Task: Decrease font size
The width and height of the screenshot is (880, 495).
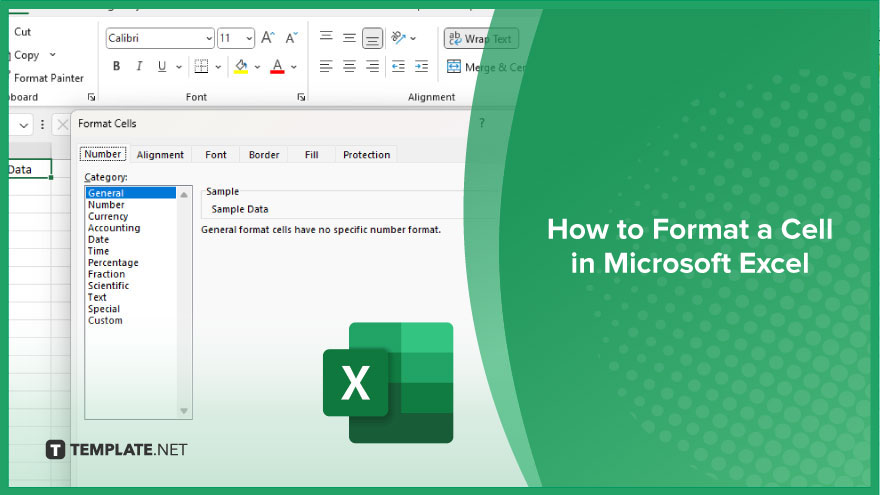Action: pyautogui.click(x=291, y=38)
